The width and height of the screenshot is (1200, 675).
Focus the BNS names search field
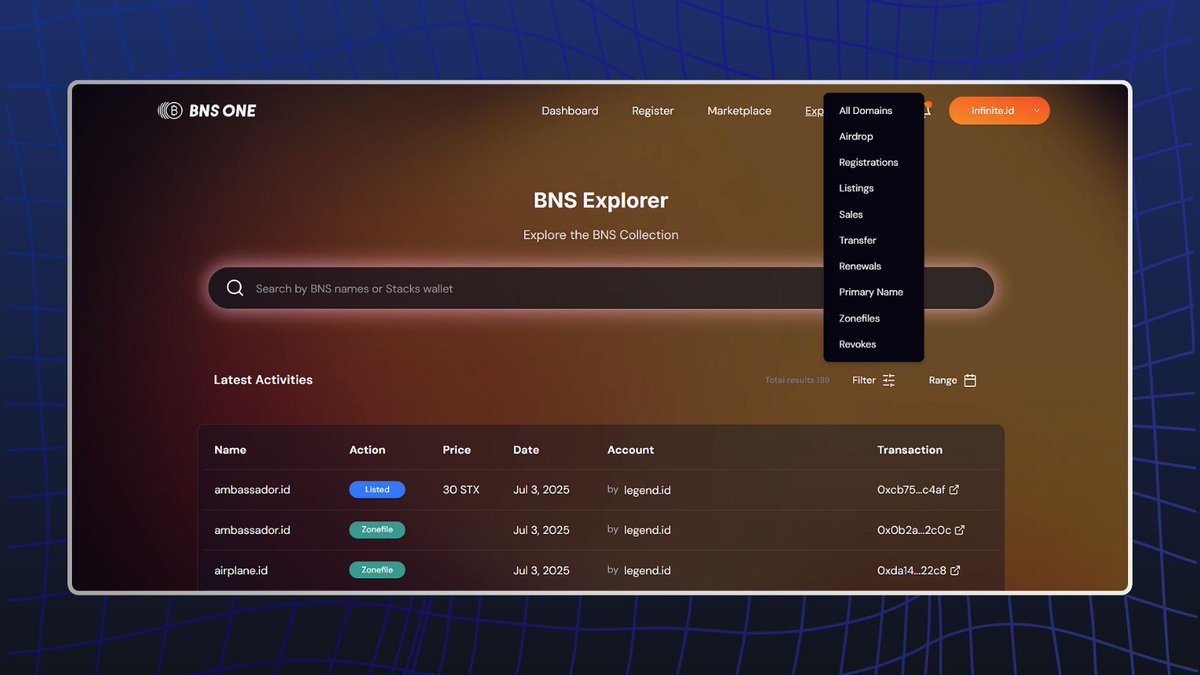[x=601, y=288]
